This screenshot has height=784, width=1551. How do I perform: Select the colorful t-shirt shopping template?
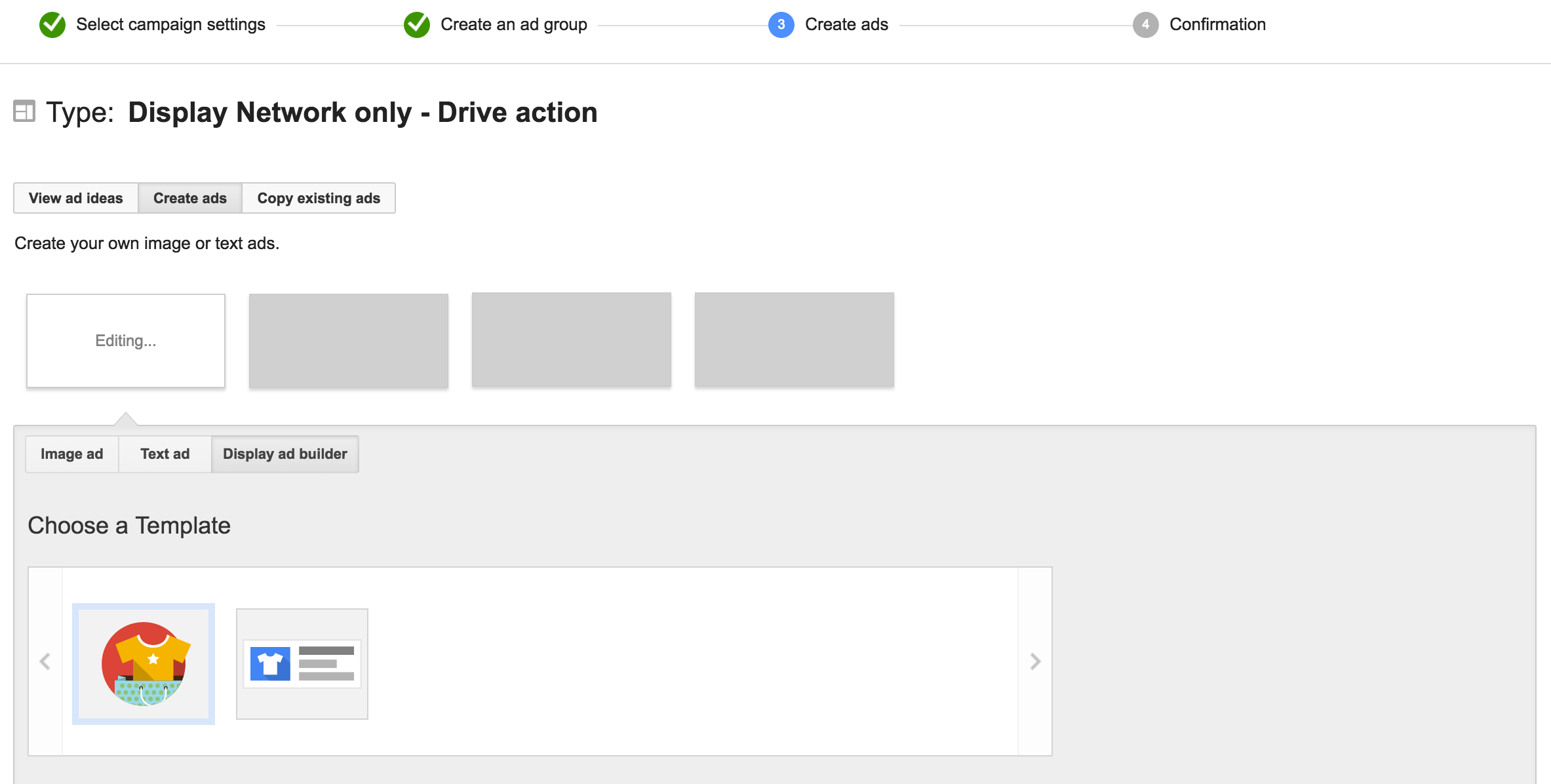[144, 663]
